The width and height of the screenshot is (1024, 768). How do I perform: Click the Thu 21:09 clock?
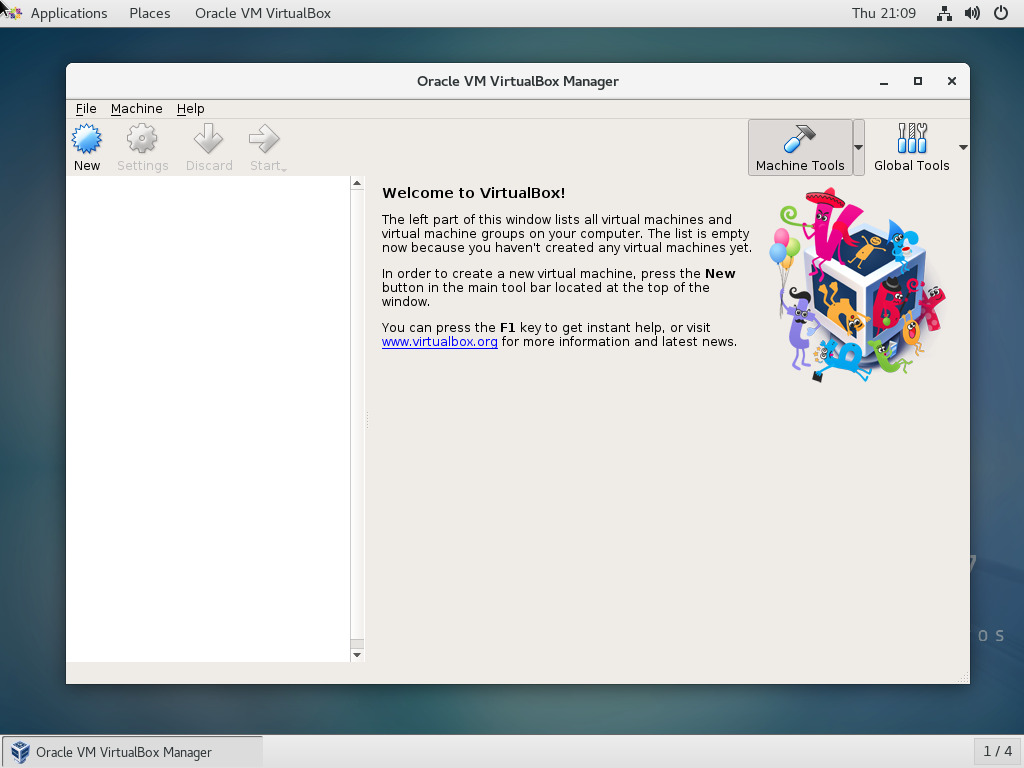pos(884,13)
